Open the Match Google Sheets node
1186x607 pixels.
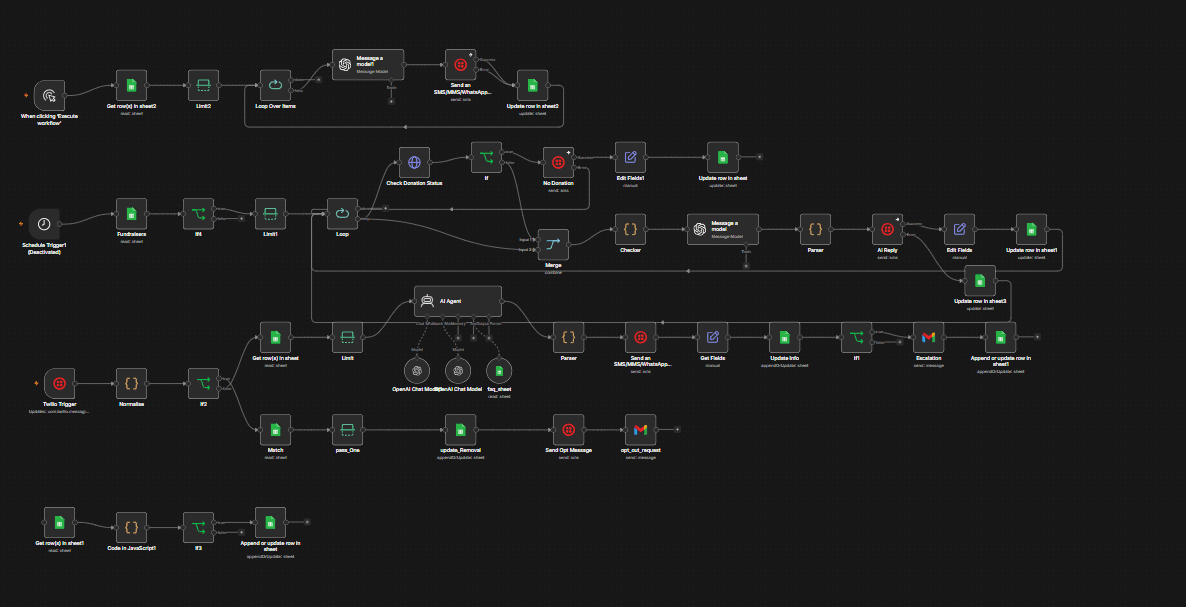pyautogui.click(x=275, y=429)
